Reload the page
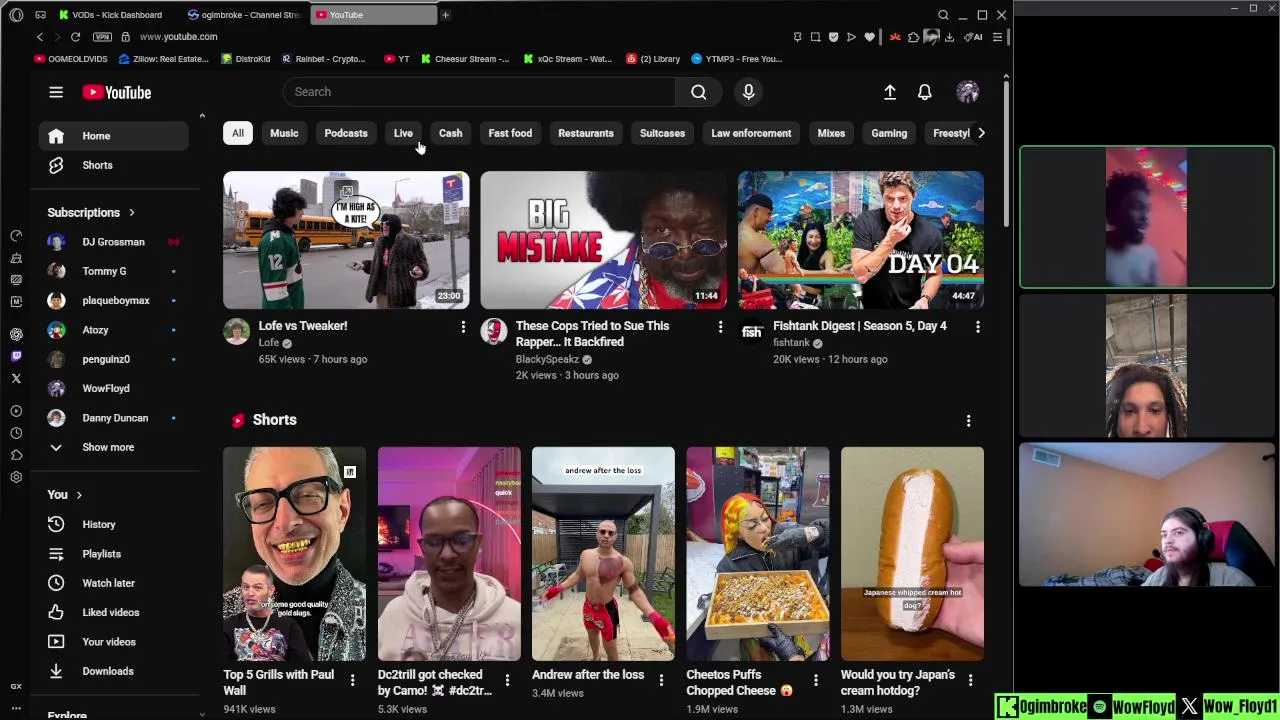 [75, 37]
